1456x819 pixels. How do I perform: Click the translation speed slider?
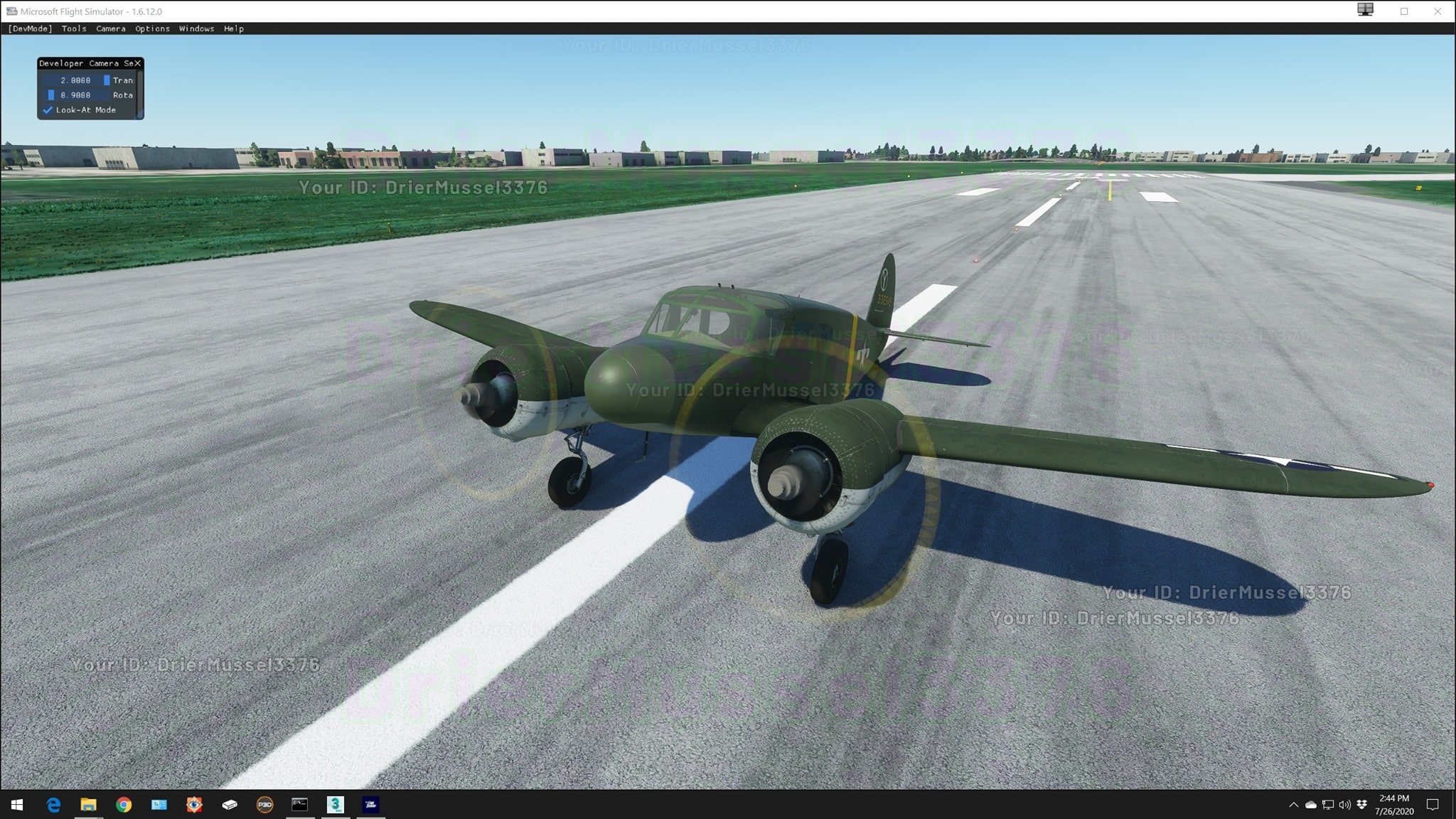tap(75, 80)
